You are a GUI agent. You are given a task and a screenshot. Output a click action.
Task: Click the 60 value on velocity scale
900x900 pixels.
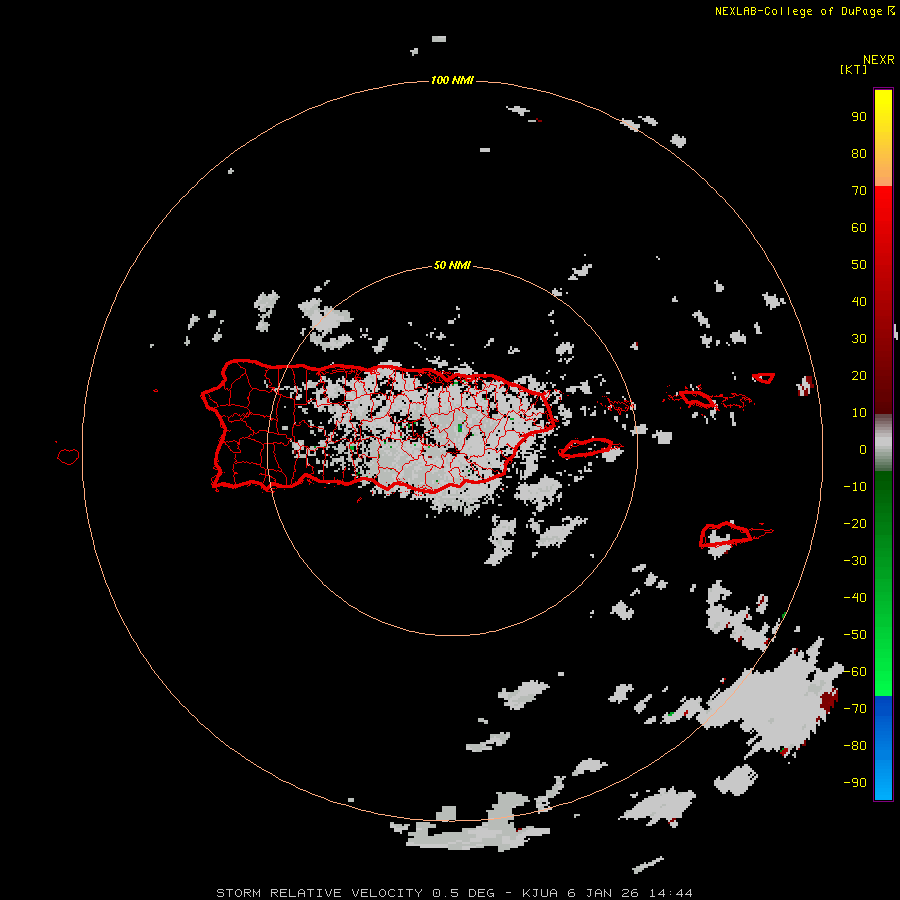[x=859, y=228]
